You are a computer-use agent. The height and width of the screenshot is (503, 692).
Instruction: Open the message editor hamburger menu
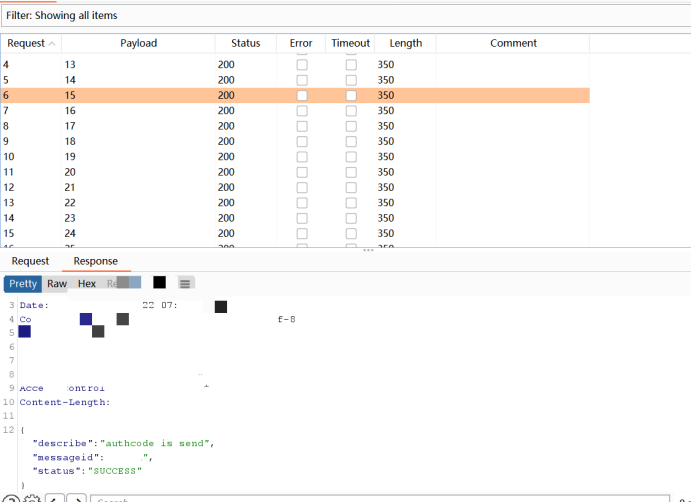tap(186, 283)
